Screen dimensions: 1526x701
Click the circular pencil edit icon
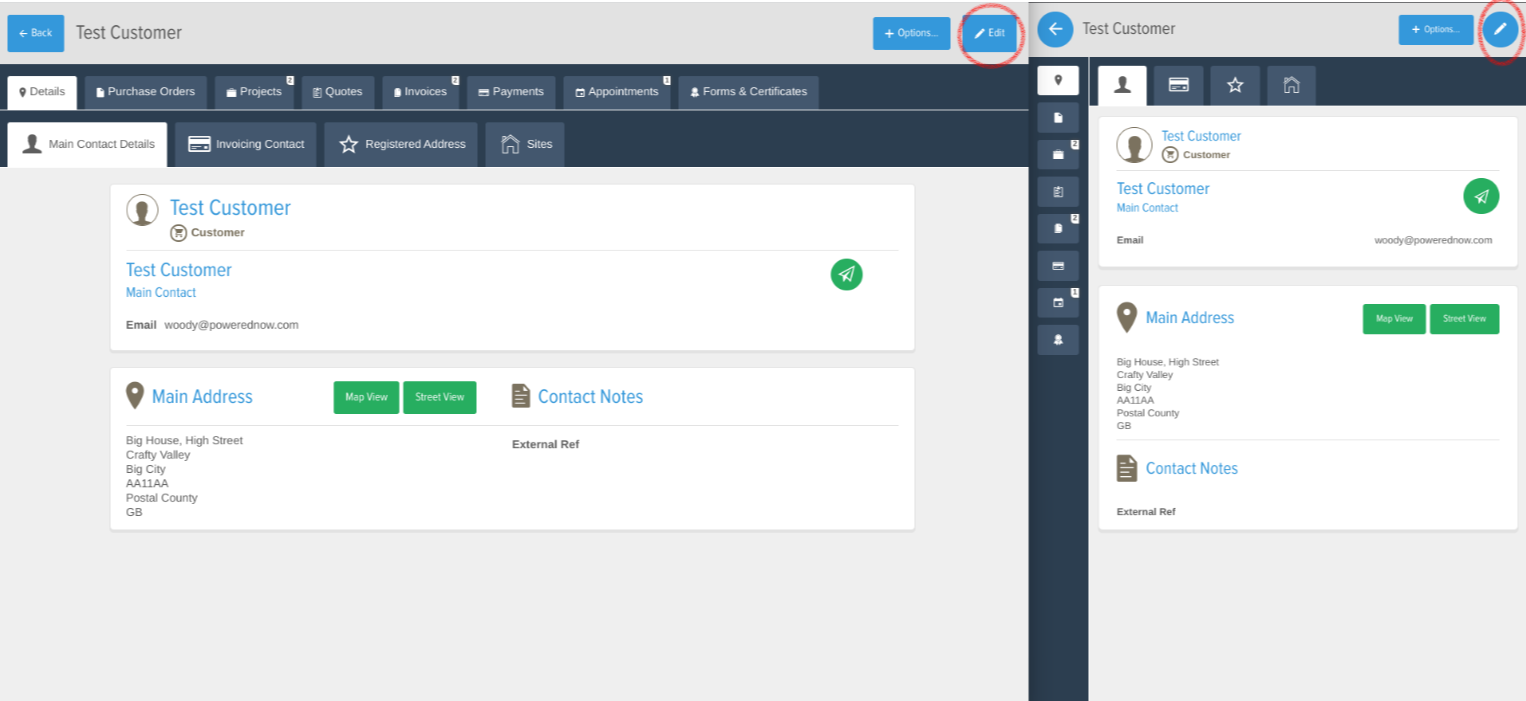[1499, 30]
